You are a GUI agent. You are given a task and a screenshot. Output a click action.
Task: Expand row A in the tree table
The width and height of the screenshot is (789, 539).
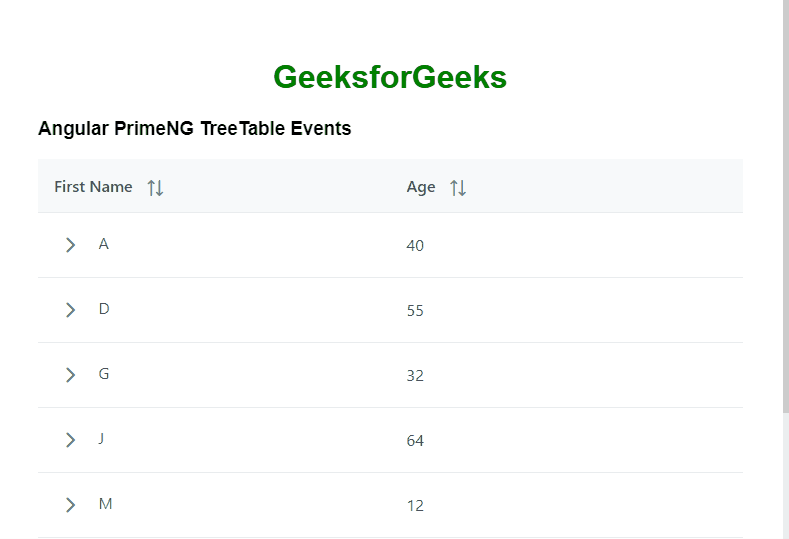tap(70, 245)
